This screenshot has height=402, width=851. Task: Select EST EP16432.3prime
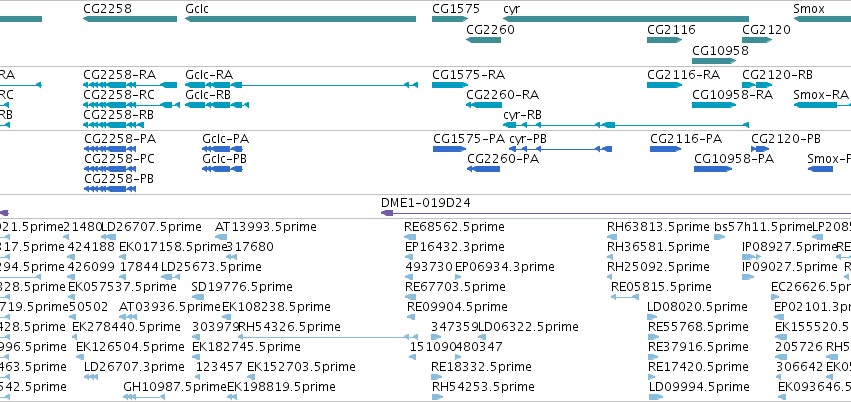coord(455,247)
